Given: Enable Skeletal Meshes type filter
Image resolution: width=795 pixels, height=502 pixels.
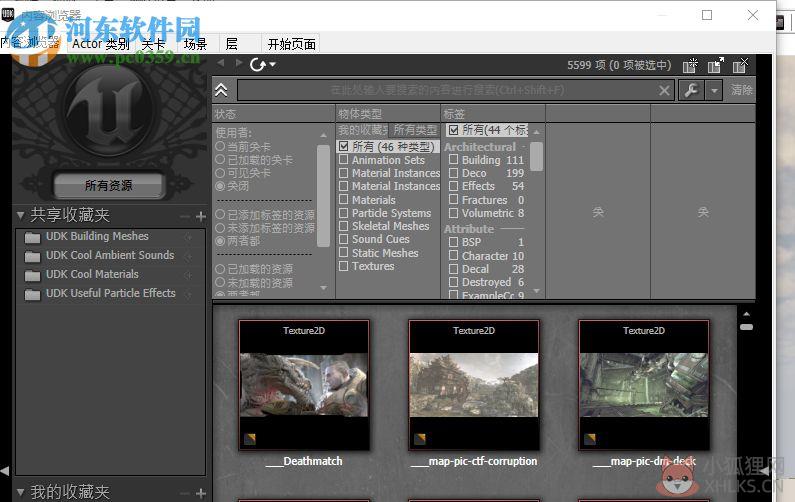Looking at the screenshot, I should coord(344,226).
